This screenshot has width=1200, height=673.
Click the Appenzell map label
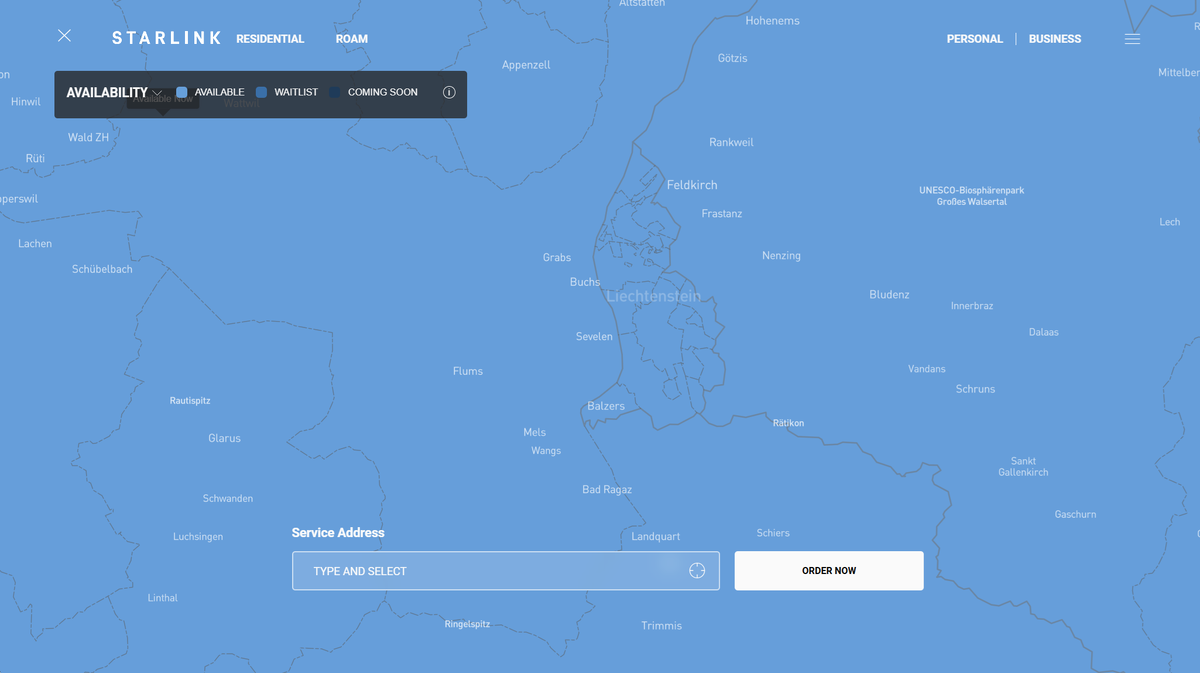[526, 65]
